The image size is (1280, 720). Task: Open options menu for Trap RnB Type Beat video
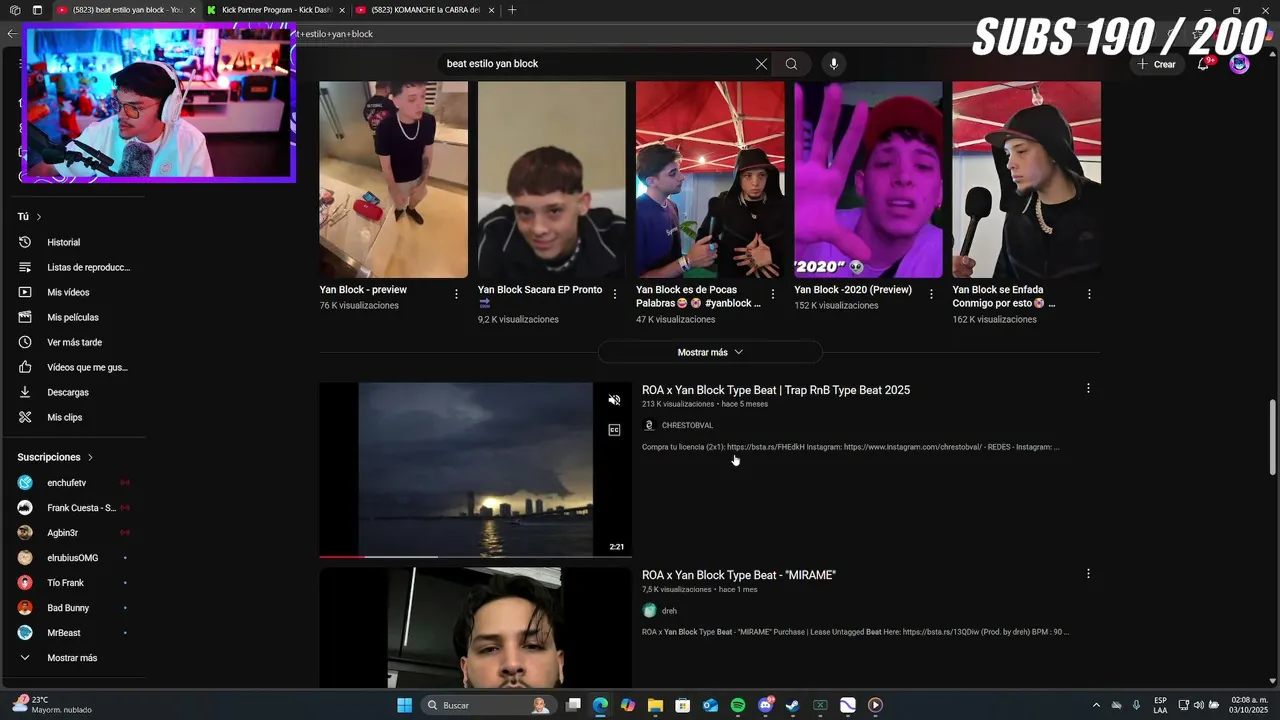tap(1088, 388)
